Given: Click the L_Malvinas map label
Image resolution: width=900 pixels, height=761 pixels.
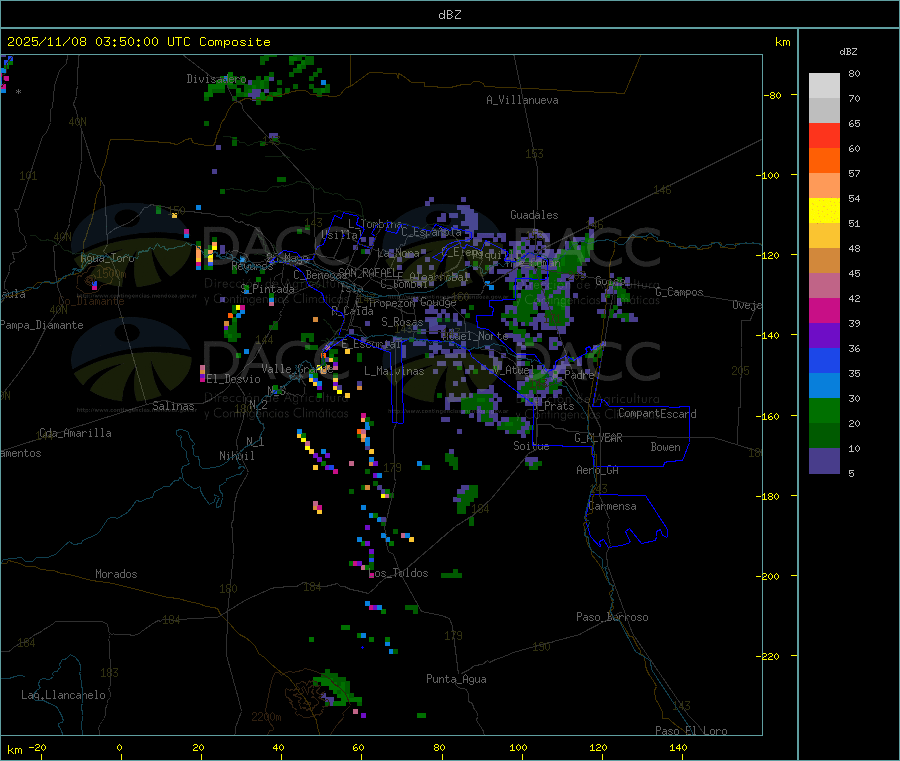Looking at the screenshot, I should 394,371.
